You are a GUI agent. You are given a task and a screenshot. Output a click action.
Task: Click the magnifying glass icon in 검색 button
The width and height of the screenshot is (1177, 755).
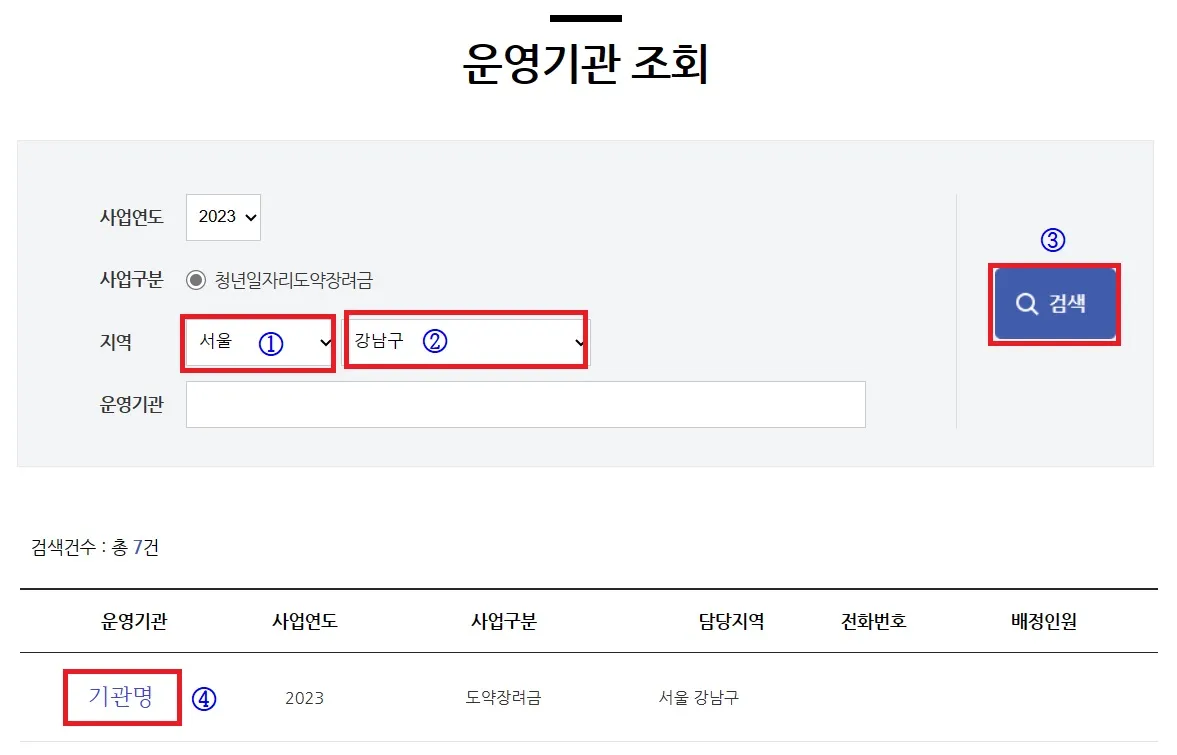coord(1025,304)
